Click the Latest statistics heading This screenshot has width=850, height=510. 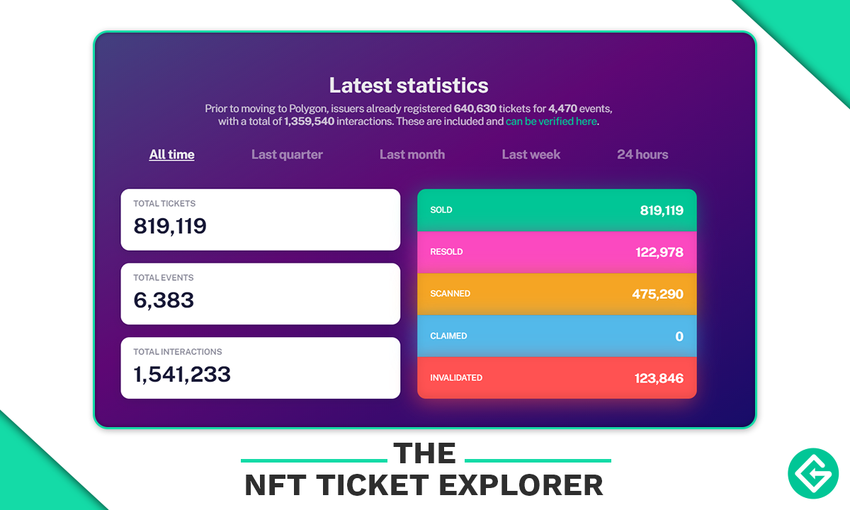pyautogui.click(x=408, y=85)
